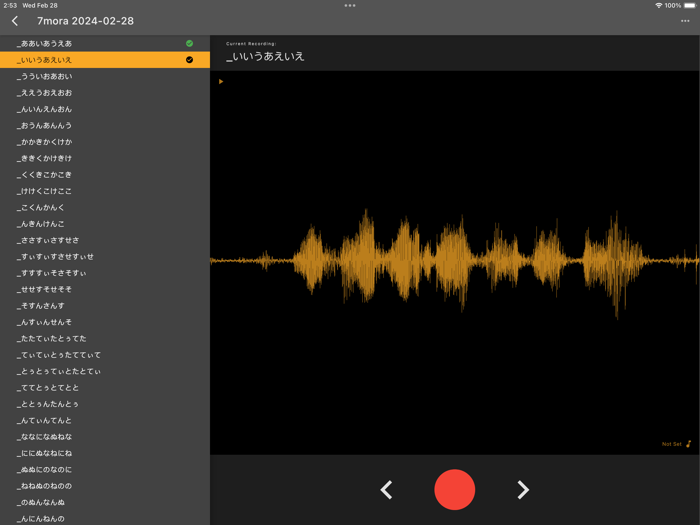Tap the red record button

click(x=454, y=489)
